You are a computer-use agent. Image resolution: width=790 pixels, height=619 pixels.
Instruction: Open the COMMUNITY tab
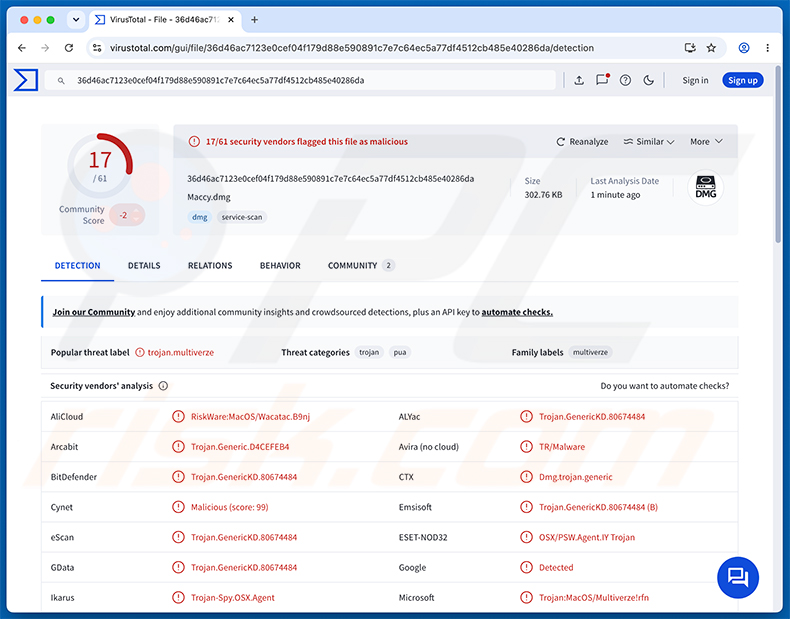(x=361, y=265)
